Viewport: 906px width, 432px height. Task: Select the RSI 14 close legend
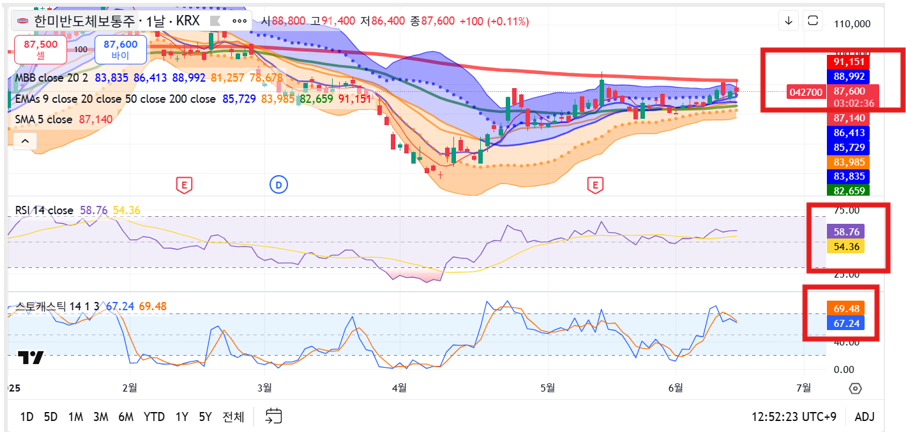tap(44, 210)
